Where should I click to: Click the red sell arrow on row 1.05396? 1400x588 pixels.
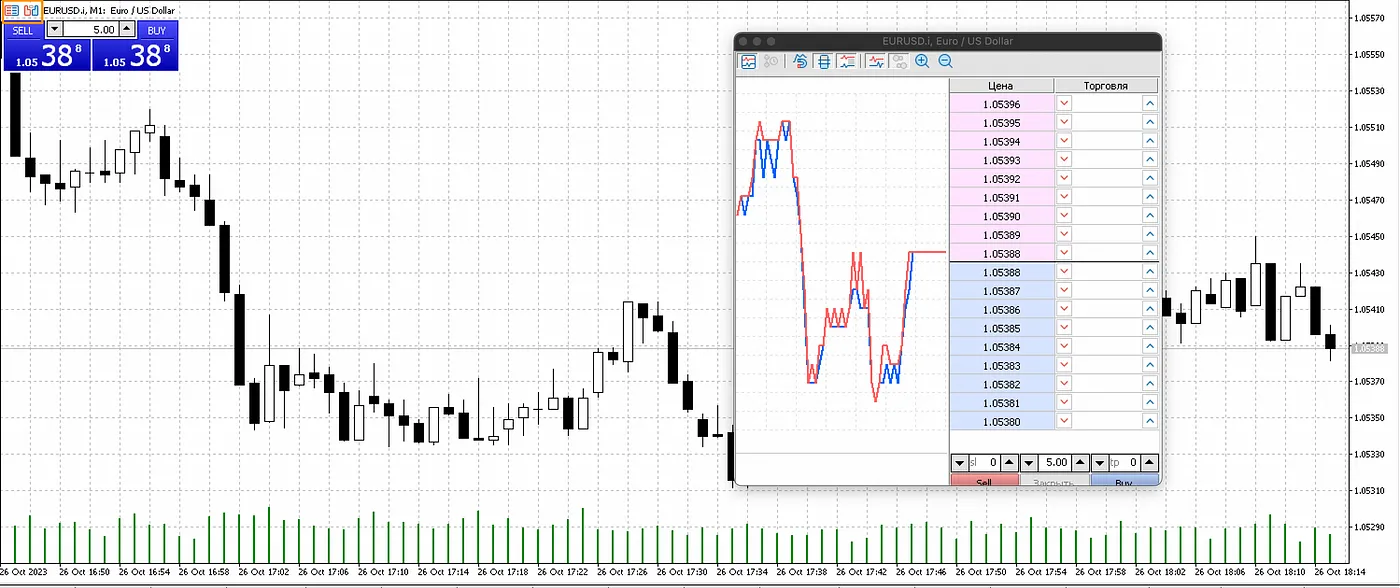tap(1064, 104)
